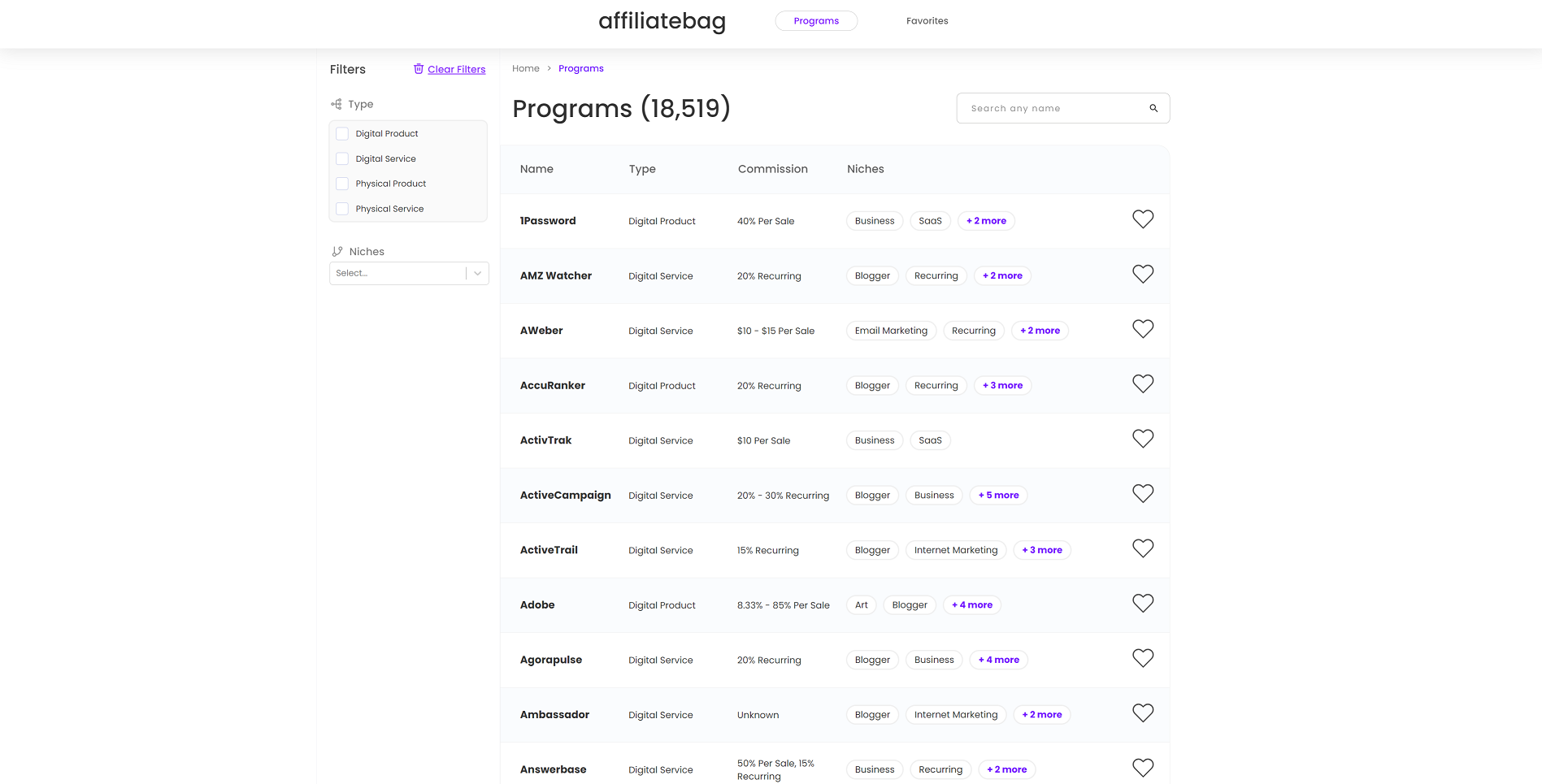Expand '+4 more' niches for Agorapulse
Viewport: 1542px width, 784px height.
tap(998, 660)
